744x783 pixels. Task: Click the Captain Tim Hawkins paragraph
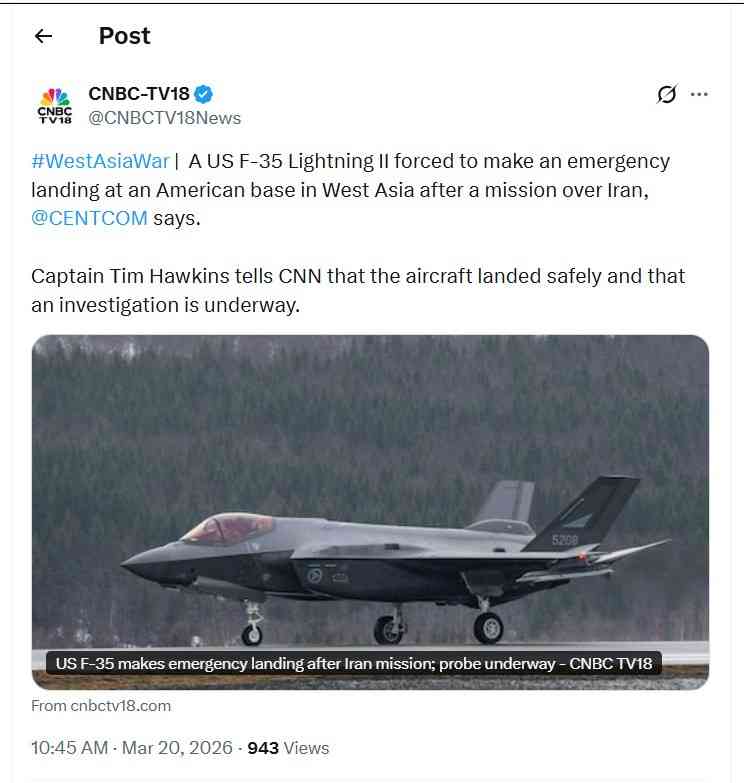(x=358, y=290)
